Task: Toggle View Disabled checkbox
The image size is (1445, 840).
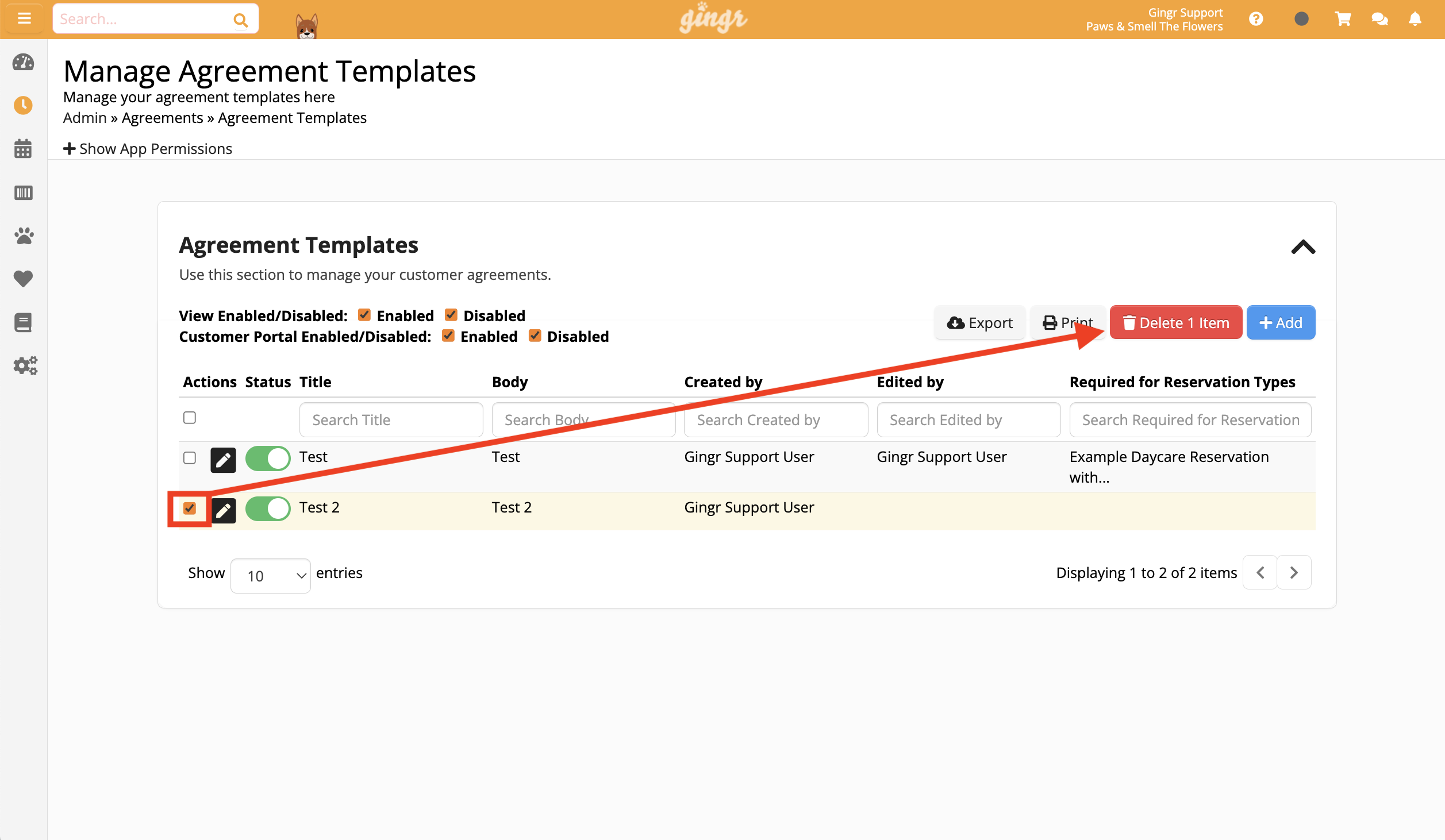Action: 451,315
